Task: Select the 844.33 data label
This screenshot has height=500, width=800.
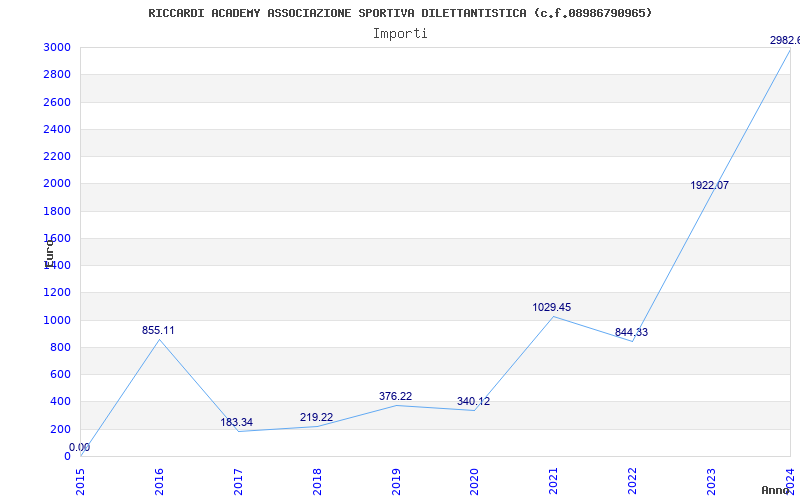Action: [631, 332]
